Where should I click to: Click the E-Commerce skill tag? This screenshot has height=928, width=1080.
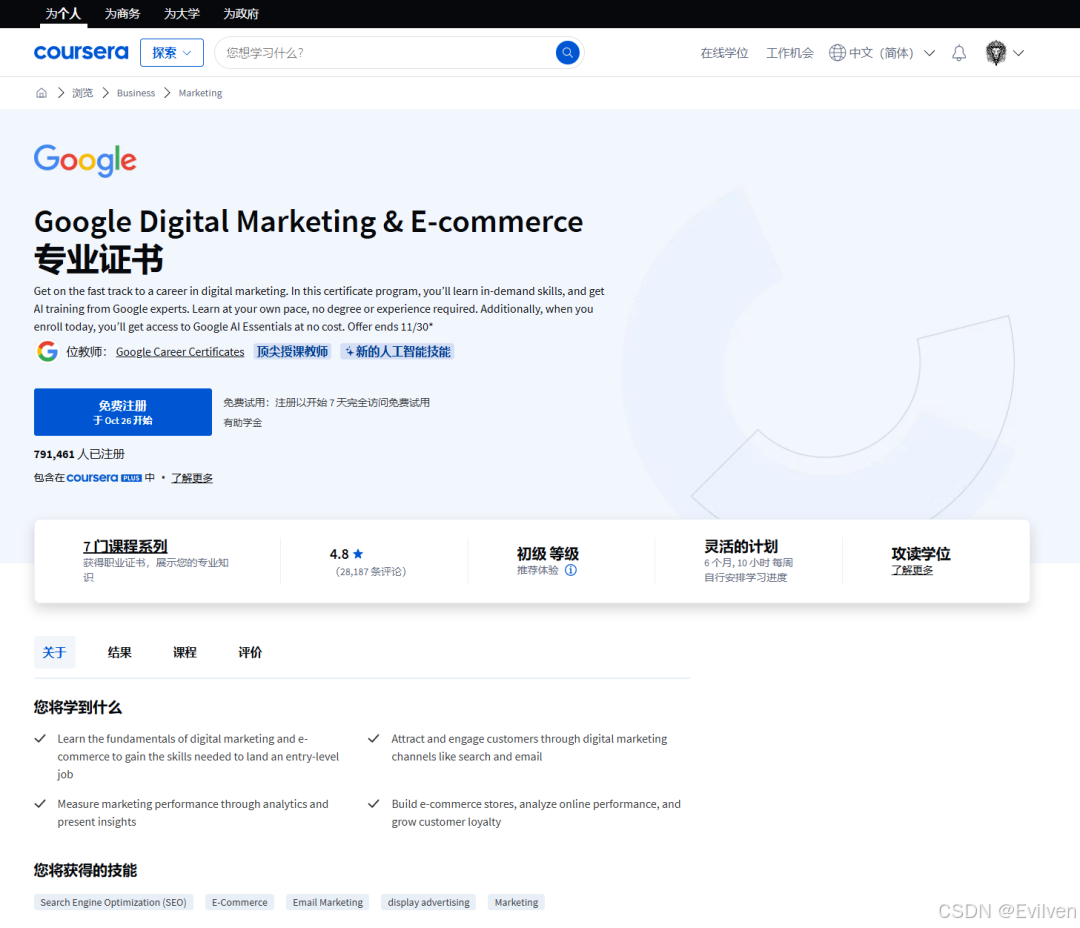click(x=240, y=903)
